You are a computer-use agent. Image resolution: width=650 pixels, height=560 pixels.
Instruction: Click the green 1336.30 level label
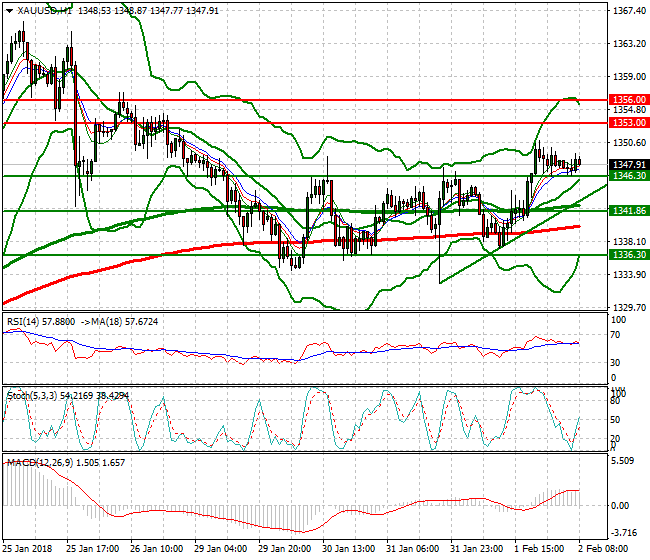pyautogui.click(x=629, y=255)
